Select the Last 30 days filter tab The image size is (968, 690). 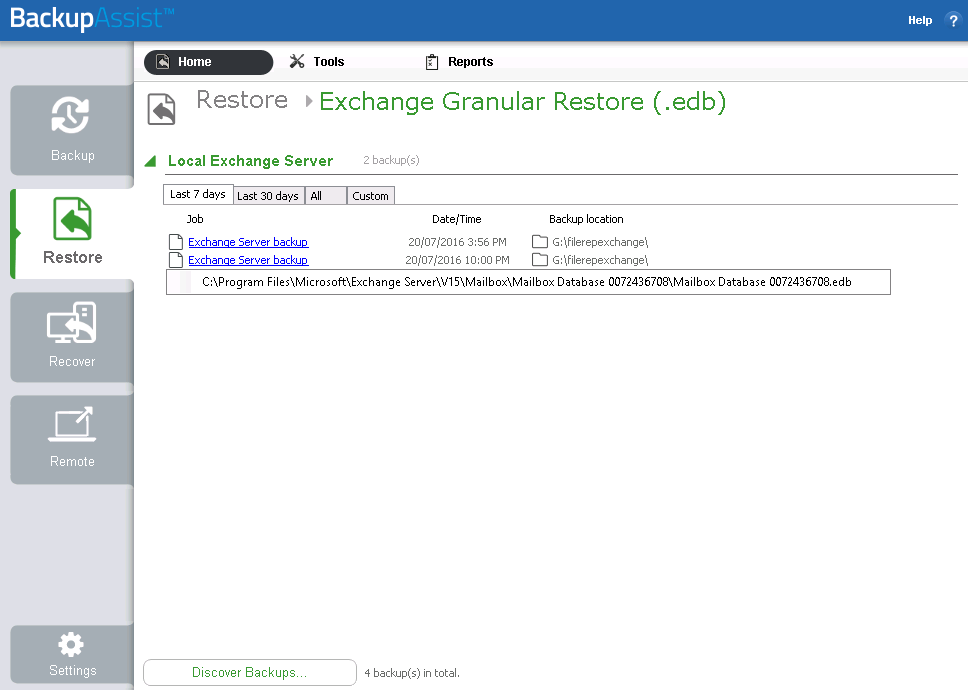click(268, 196)
